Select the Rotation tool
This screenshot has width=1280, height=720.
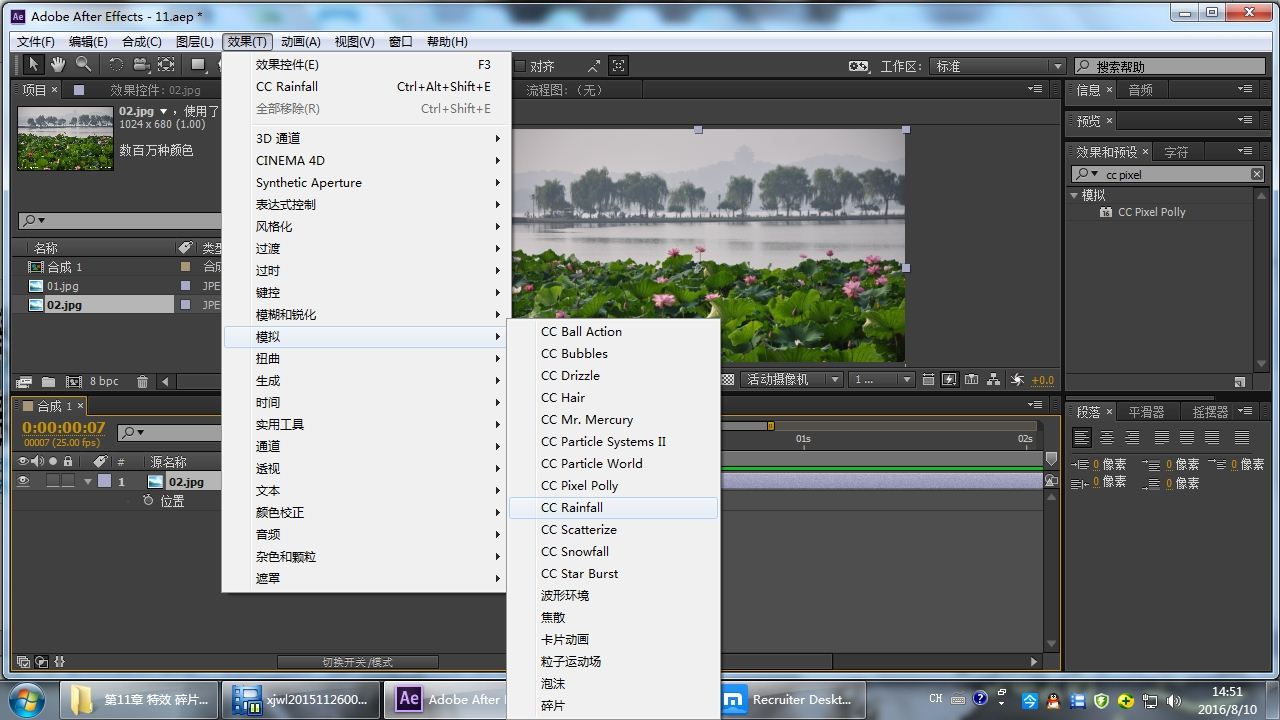[116, 65]
